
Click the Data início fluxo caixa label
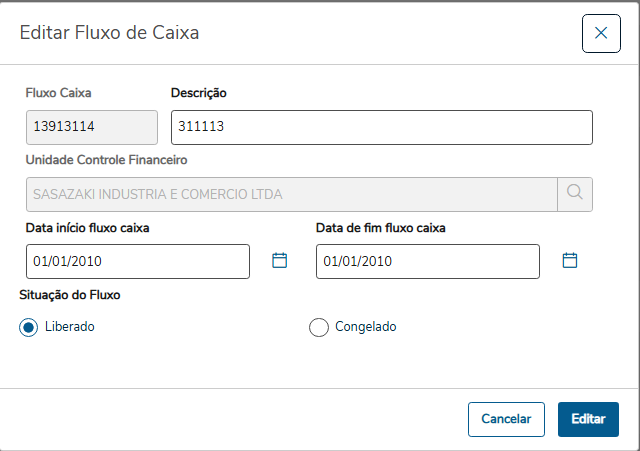[88, 228]
